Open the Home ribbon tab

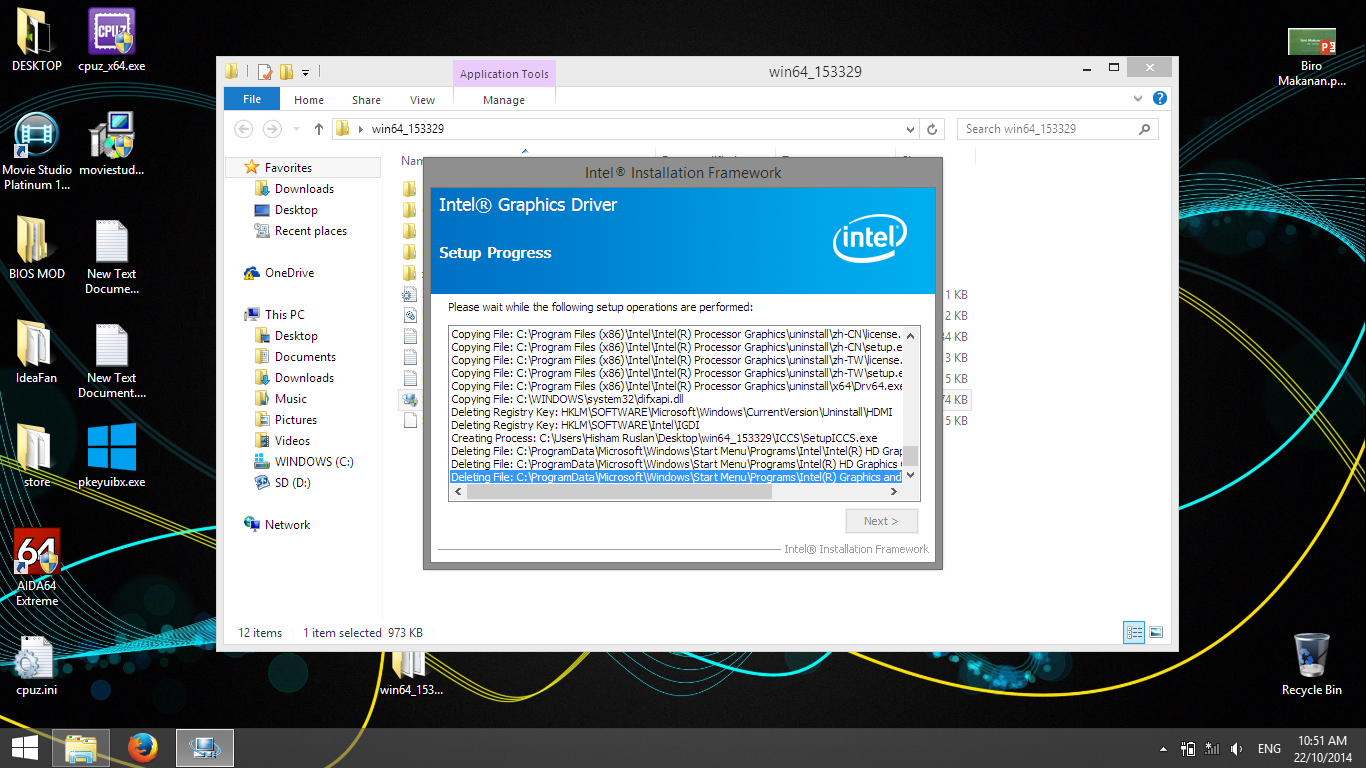pos(309,100)
